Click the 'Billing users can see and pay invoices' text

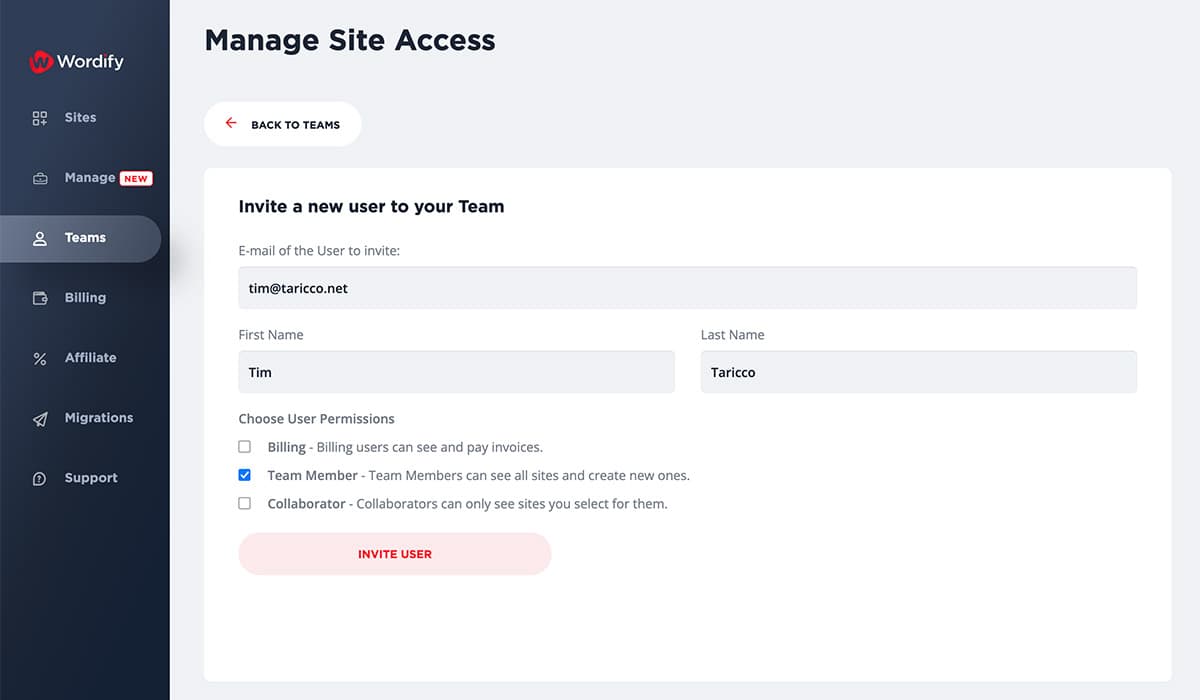tap(430, 448)
